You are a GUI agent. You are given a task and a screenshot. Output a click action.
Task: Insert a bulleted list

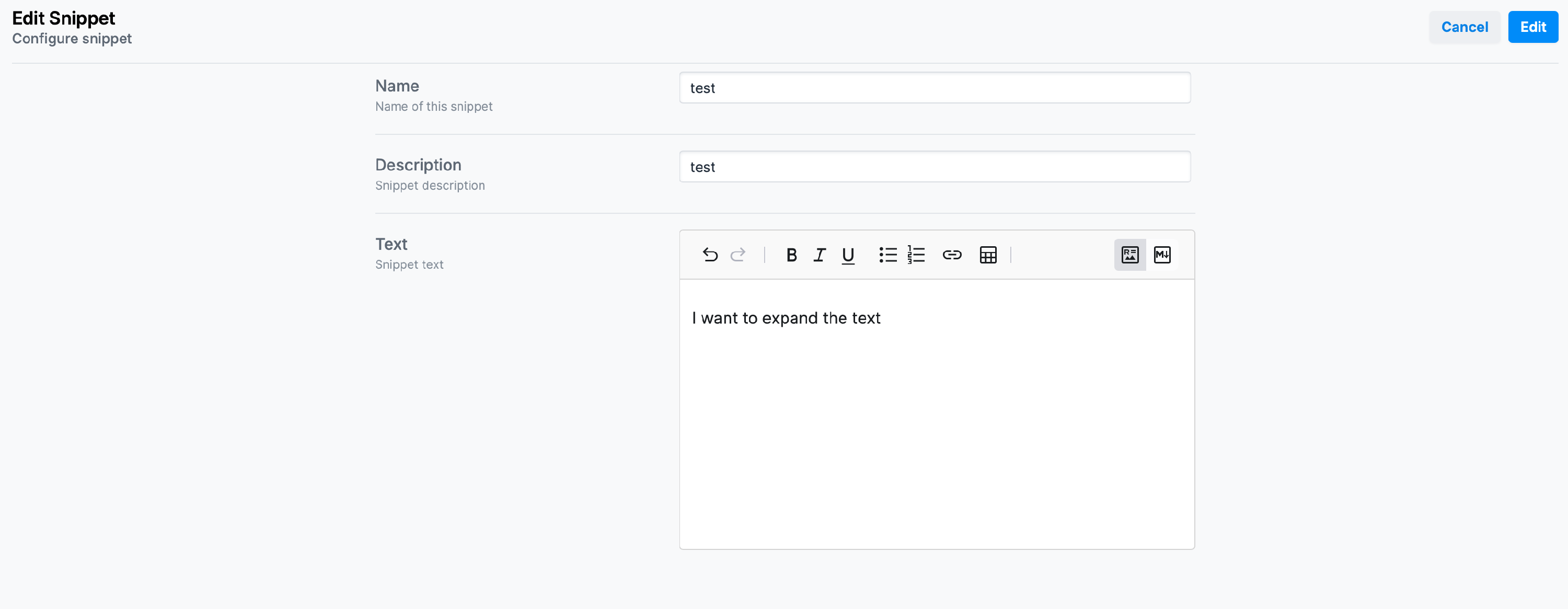click(887, 255)
